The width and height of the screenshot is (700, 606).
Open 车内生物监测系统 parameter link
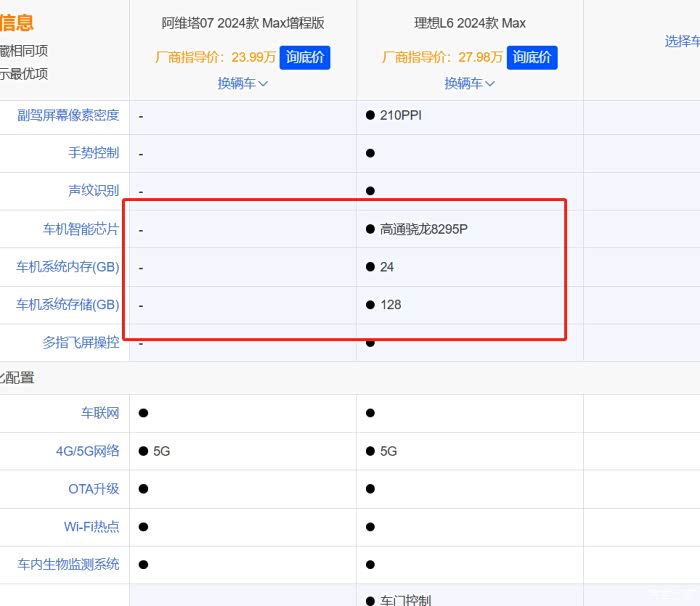pyautogui.click(x=68, y=564)
